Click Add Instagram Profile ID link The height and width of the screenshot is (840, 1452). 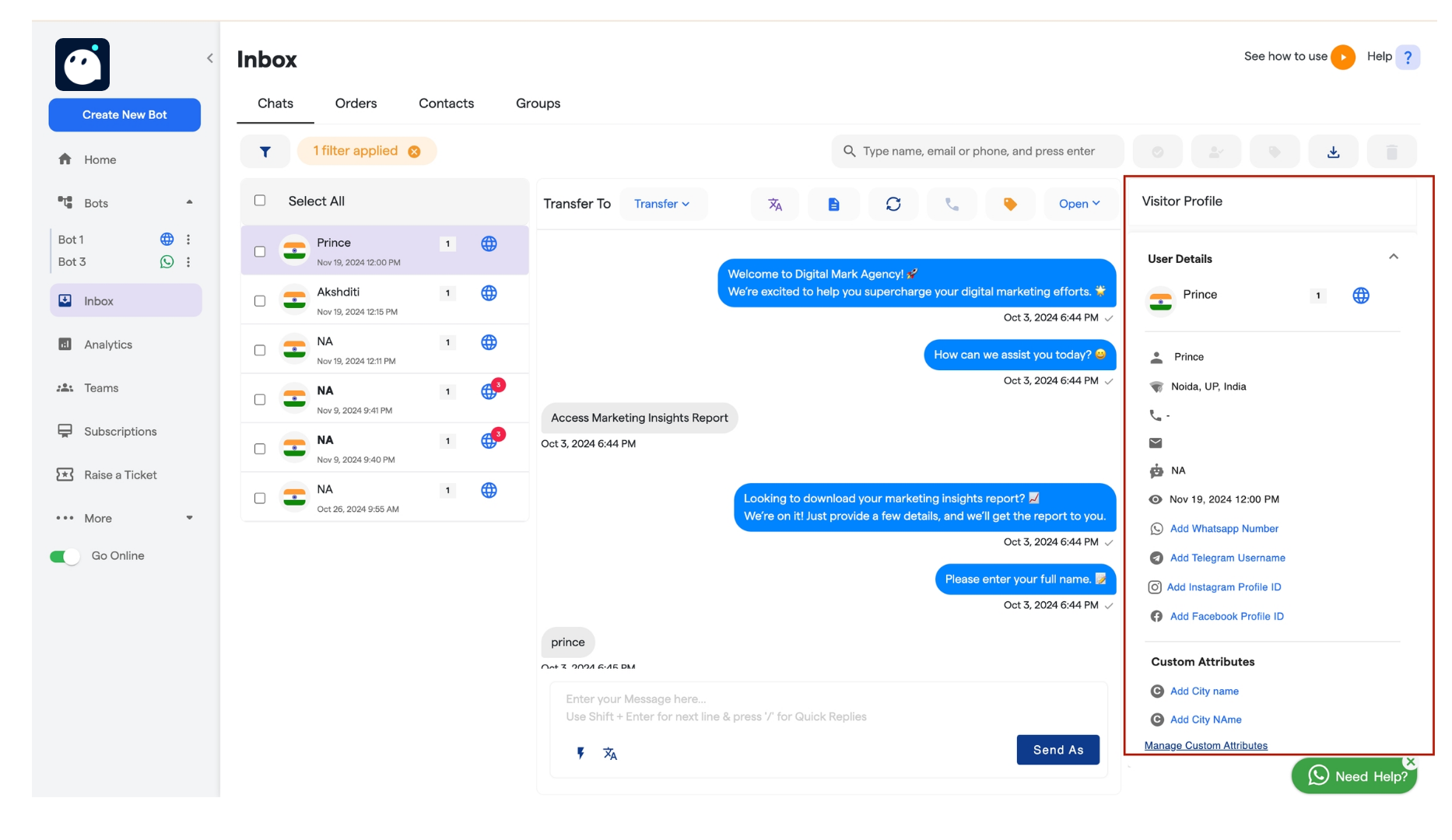click(1224, 587)
